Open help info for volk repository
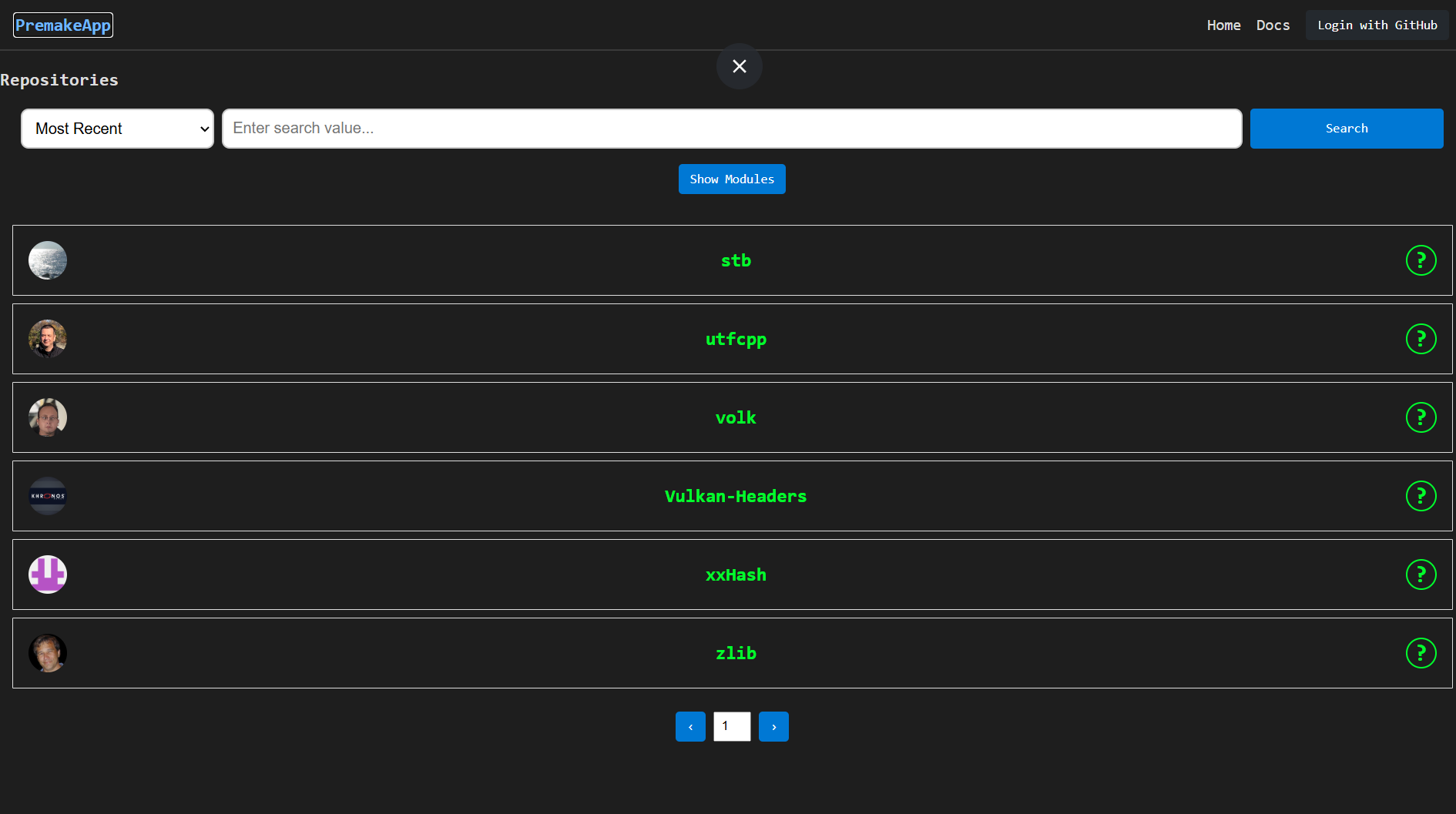Viewport: 1456px width, 814px height. pos(1421,417)
